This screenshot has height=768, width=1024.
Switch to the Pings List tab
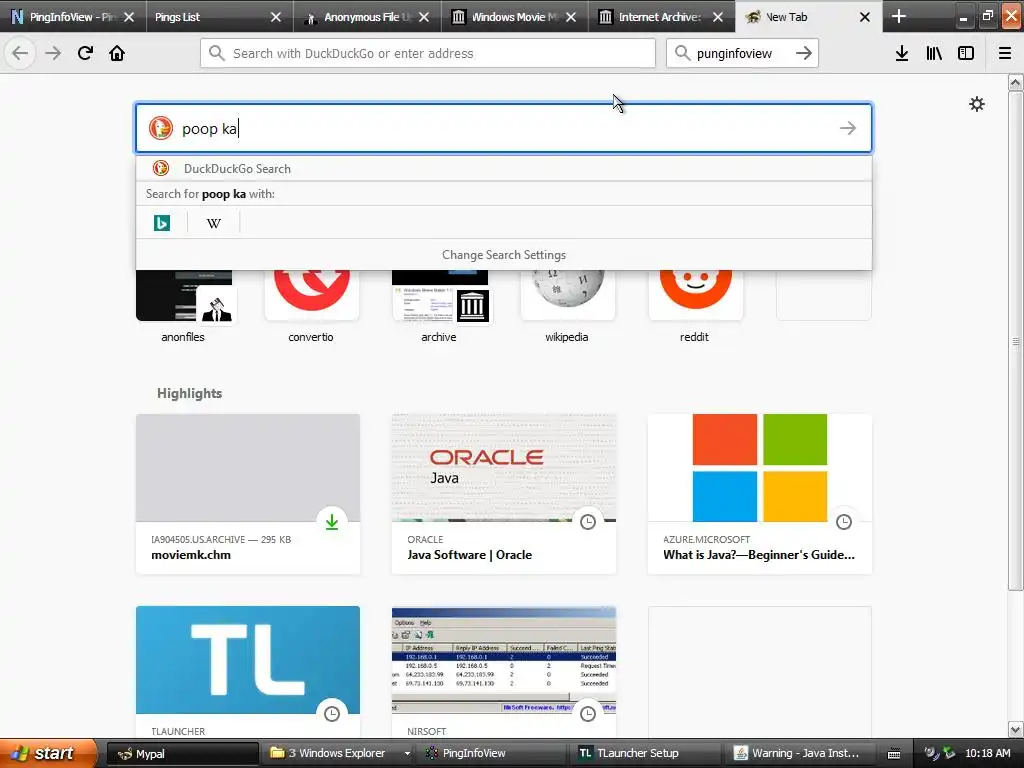209,17
